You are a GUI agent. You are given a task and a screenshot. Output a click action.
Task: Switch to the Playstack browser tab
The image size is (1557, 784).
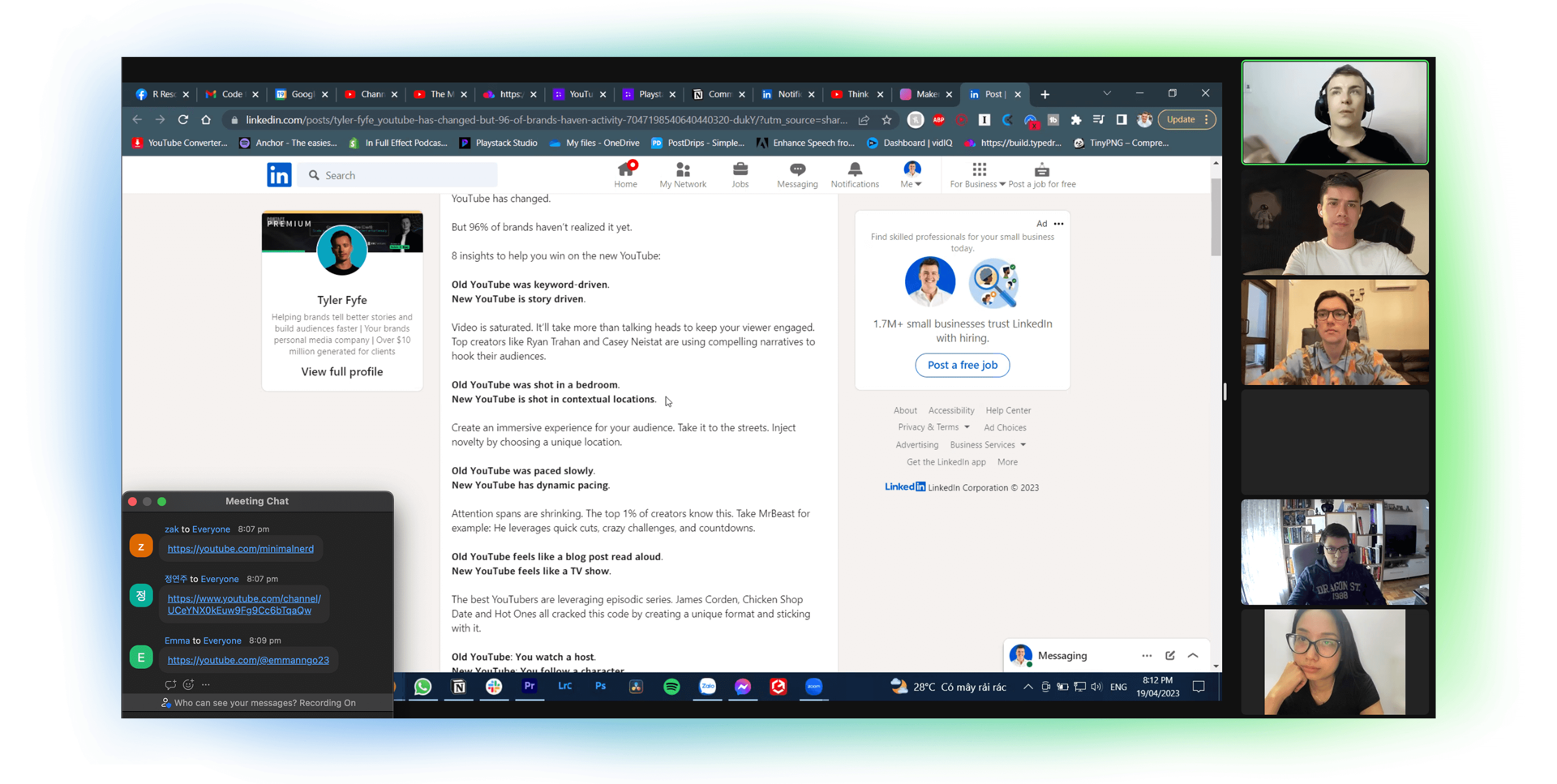tap(650, 95)
